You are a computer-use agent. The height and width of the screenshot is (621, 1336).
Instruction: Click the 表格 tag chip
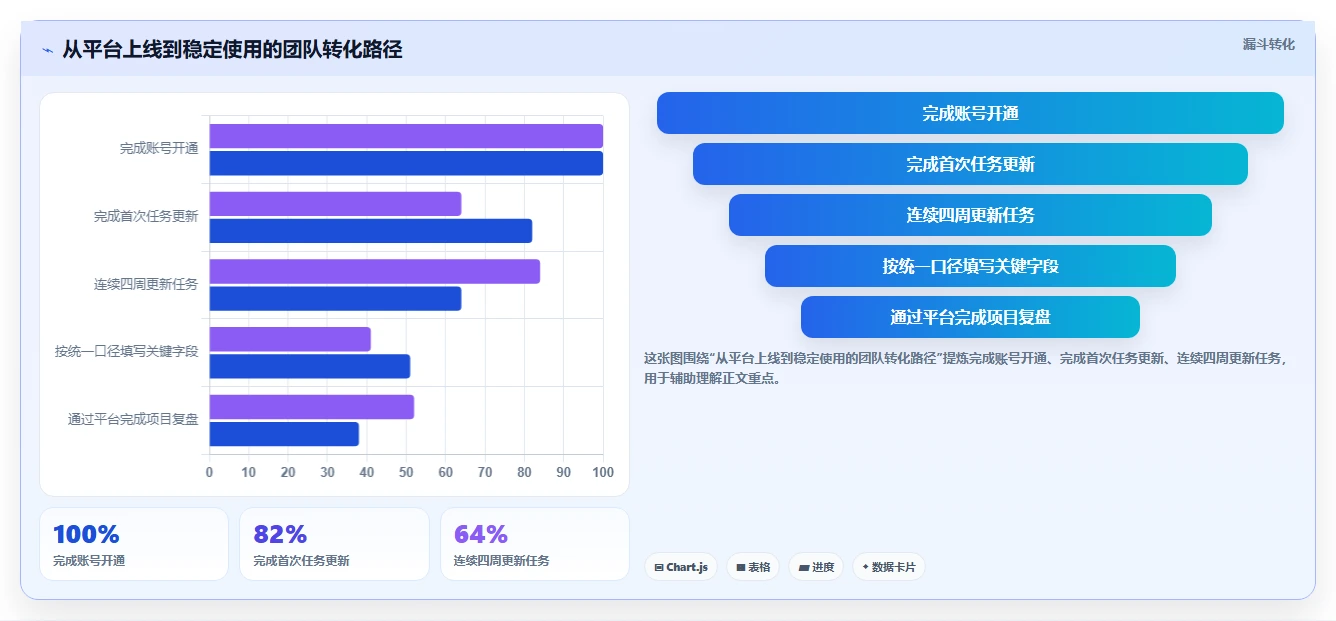(x=753, y=567)
